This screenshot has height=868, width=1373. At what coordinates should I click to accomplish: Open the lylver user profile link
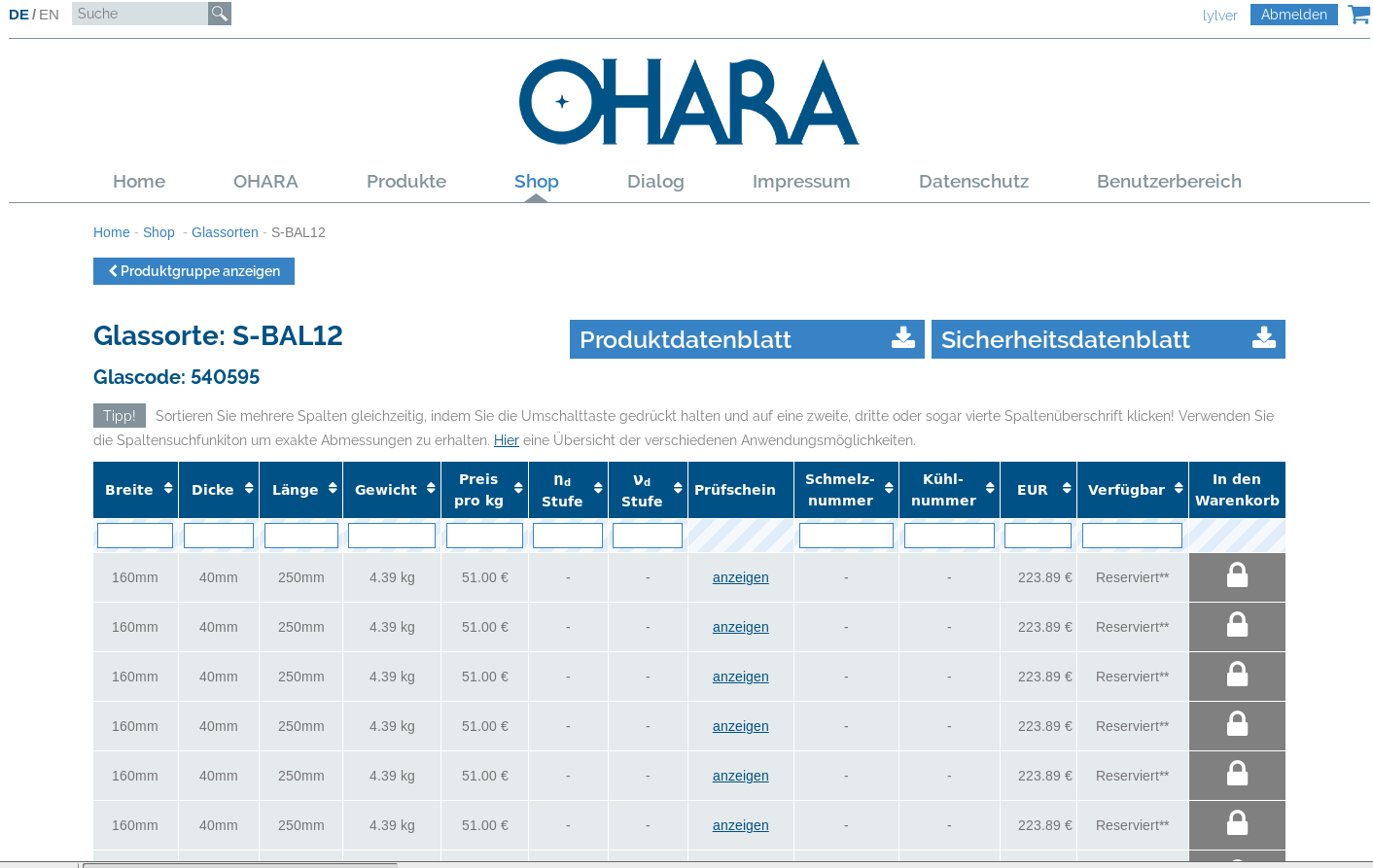pyautogui.click(x=1219, y=16)
